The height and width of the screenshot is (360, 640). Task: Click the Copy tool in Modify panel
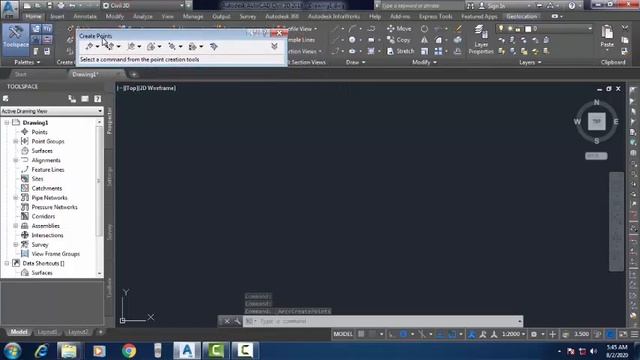(398, 40)
